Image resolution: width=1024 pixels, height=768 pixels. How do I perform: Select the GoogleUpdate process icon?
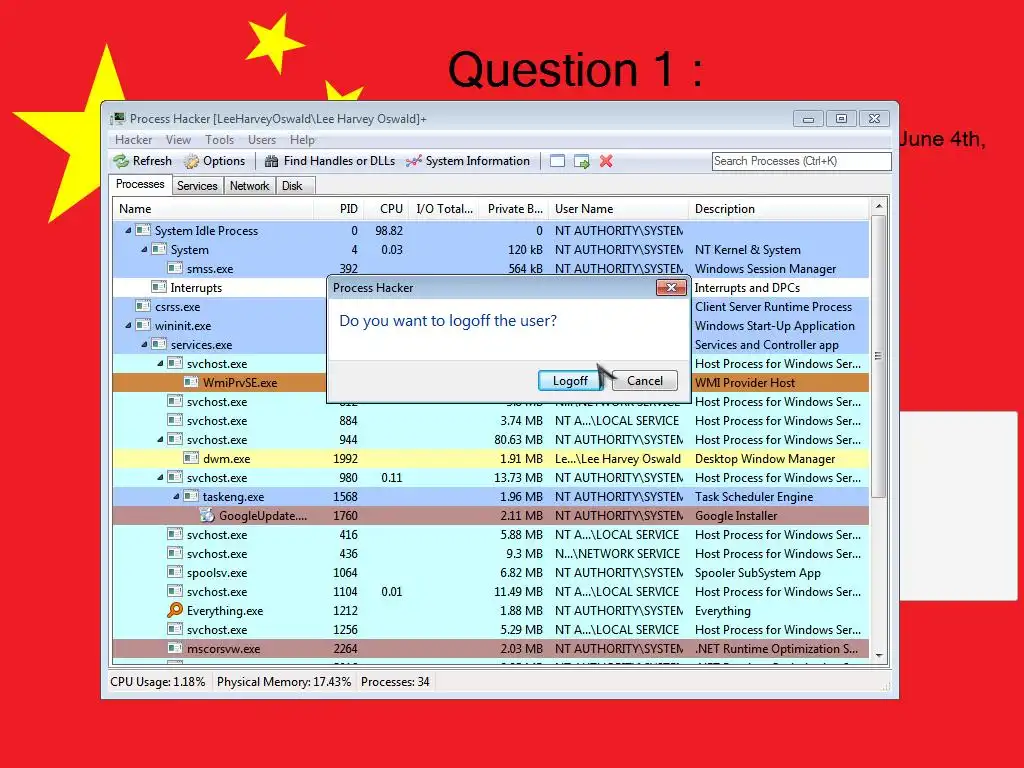(207, 516)
